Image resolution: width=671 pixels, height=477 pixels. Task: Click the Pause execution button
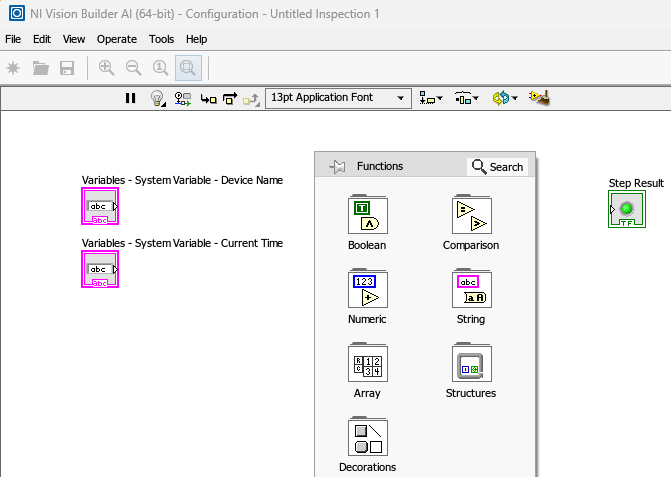(x=131, y=98)
